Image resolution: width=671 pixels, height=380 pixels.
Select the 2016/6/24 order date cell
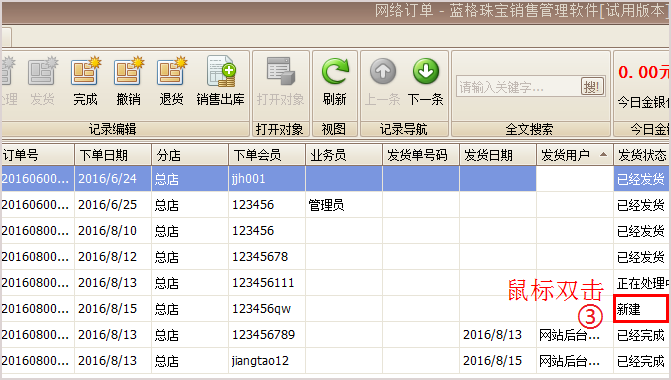(113, 179)
